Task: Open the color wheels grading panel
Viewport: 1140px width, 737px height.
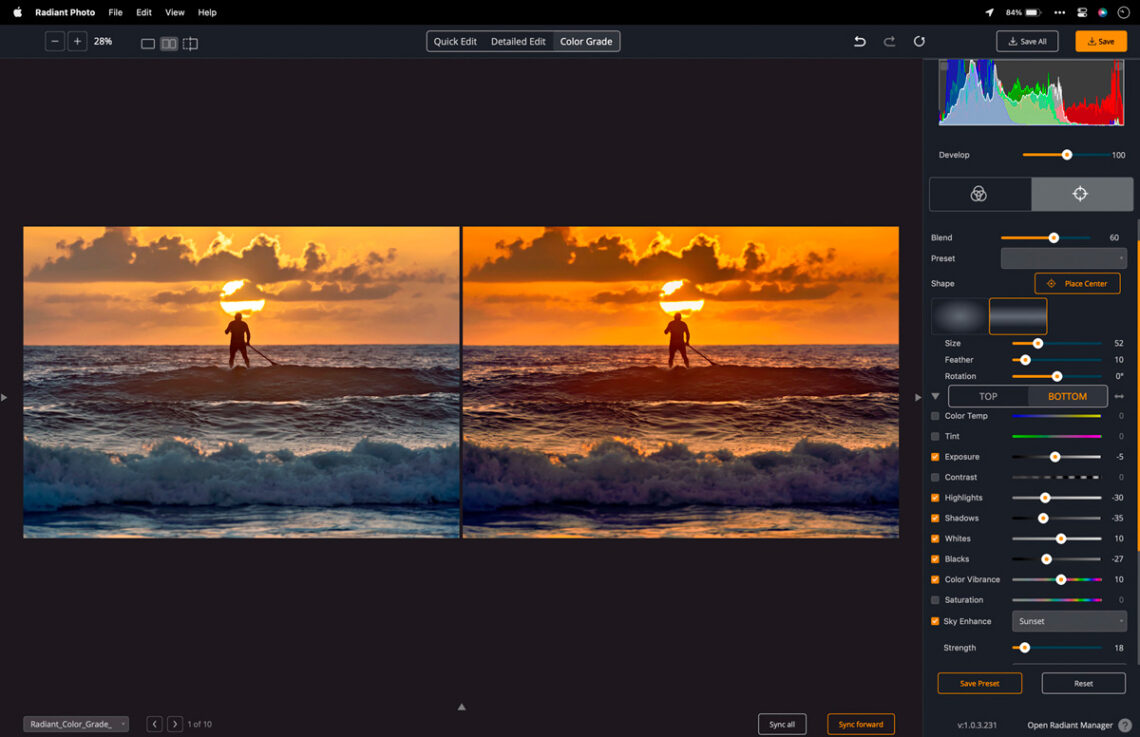Action: (x=979, y=194)
